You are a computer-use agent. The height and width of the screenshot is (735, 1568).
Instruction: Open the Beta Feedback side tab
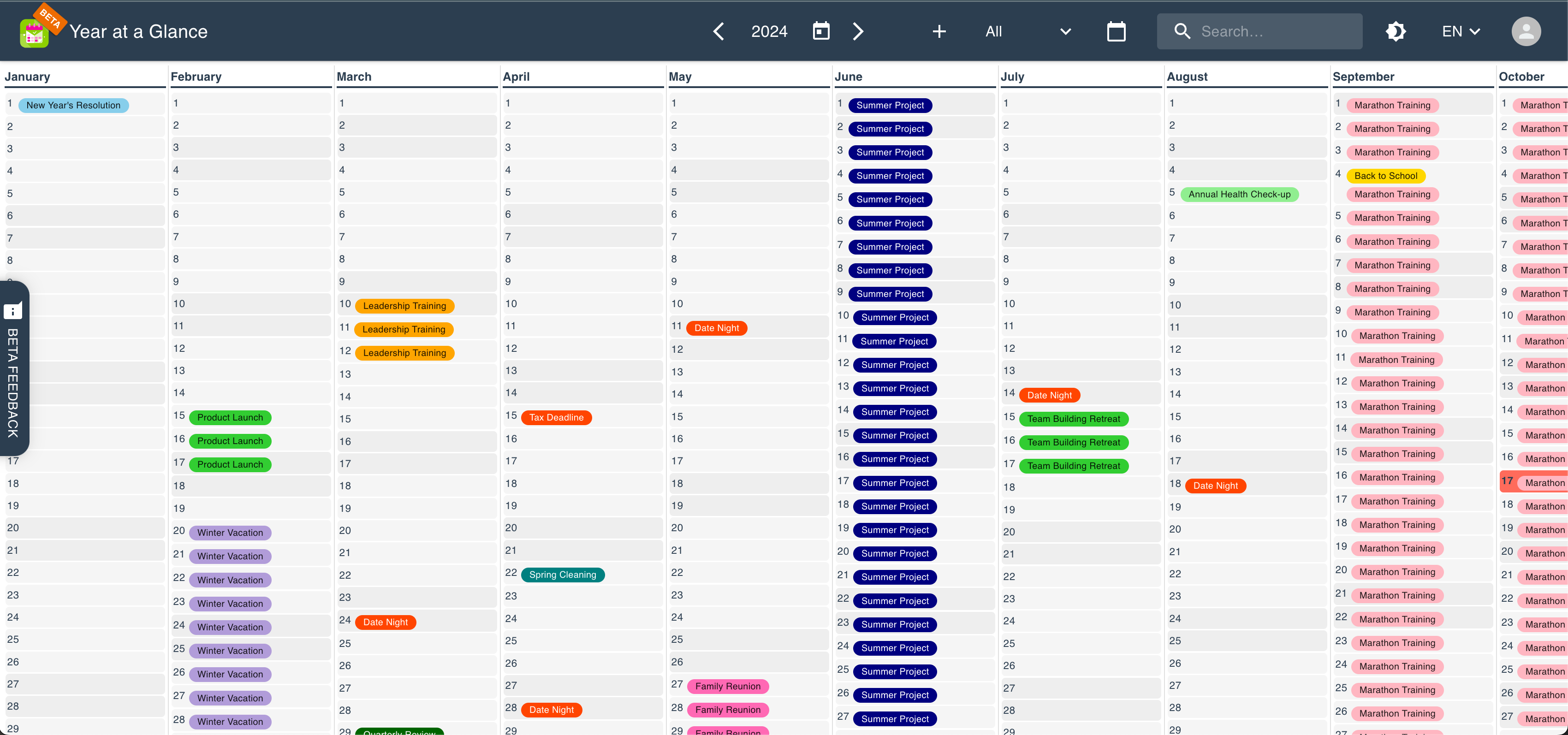(13, 368)
